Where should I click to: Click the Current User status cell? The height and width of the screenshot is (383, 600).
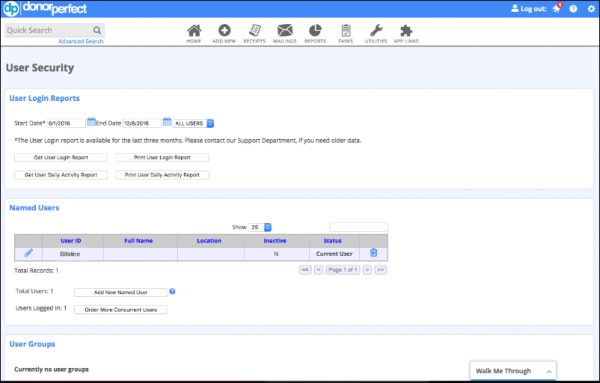coord(334,254)
